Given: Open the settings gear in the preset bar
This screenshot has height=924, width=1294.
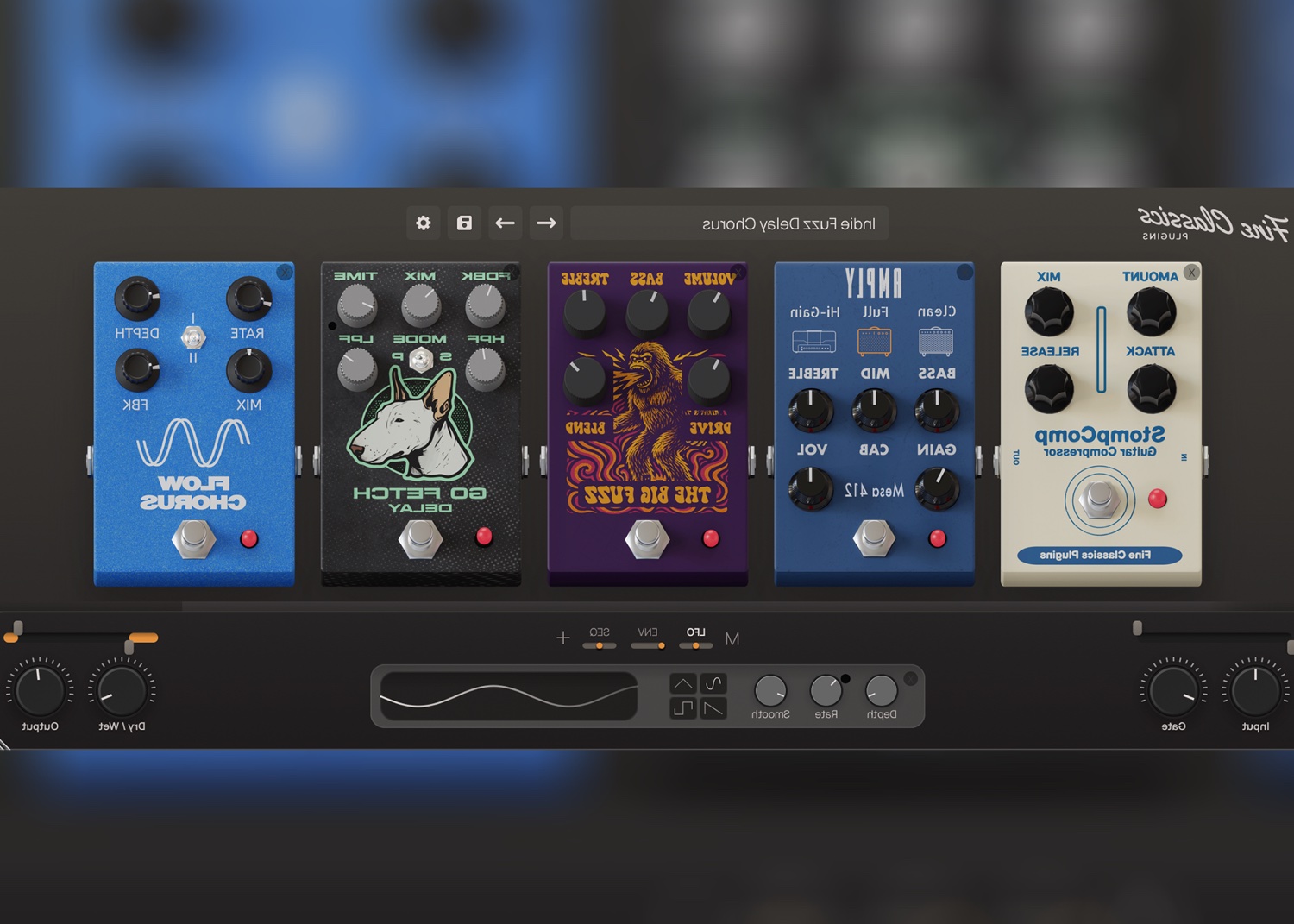Looking at the screenshot, I should point(424,223).
